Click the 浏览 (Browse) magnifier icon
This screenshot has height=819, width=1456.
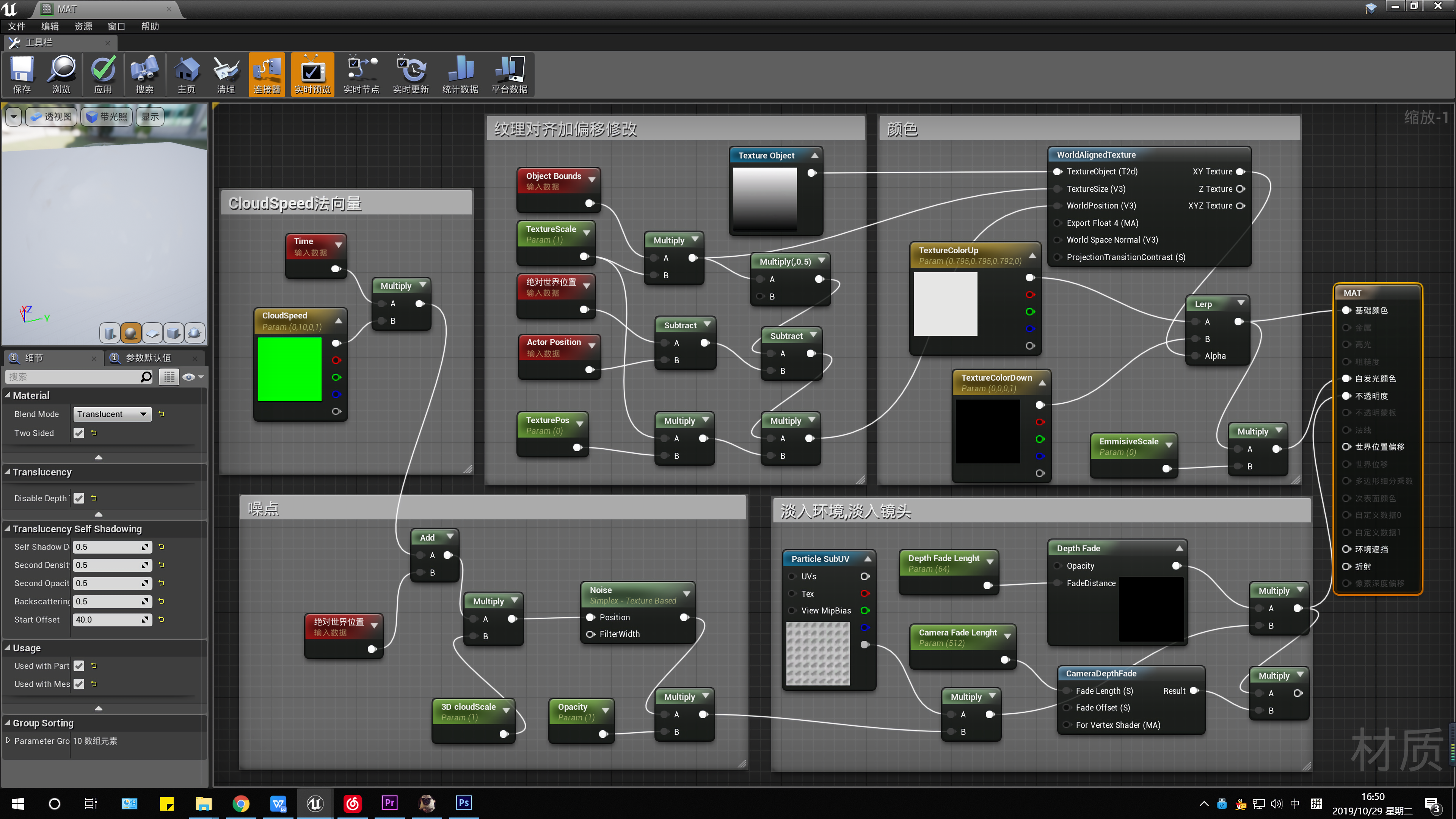(61, 75)
